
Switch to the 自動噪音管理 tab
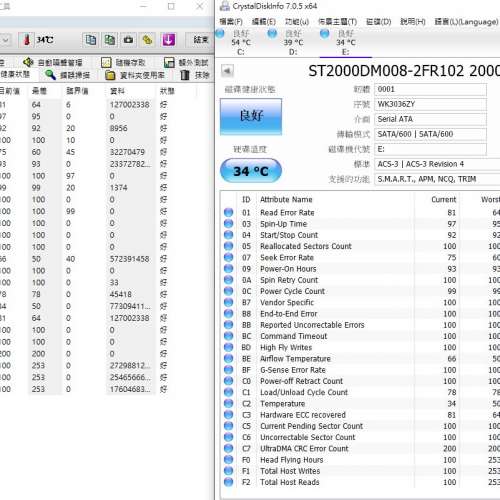coord(53,62)
